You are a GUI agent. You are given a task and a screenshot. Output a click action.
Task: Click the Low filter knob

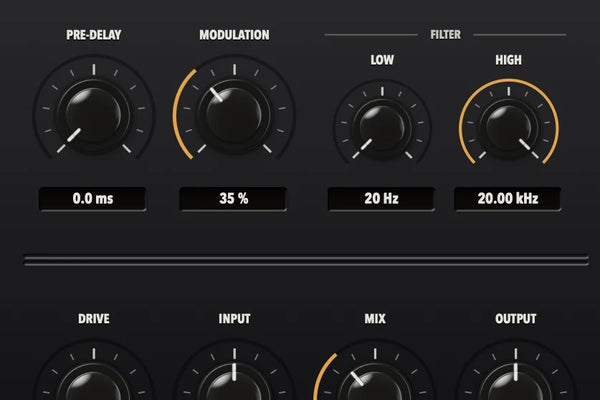click(382, 128)
